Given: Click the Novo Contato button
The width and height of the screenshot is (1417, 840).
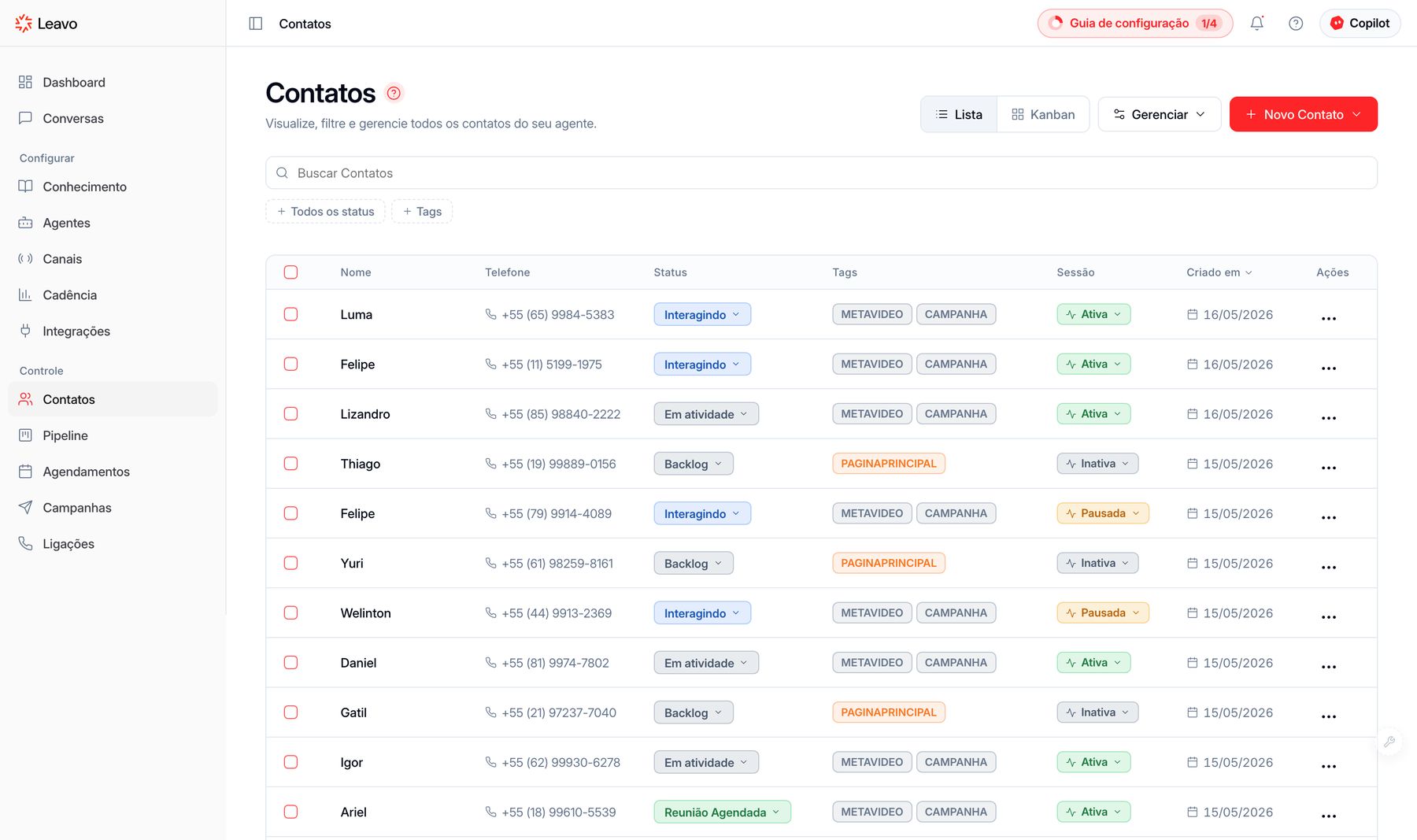Looking at the screenshot, I should coord(1304,114).
